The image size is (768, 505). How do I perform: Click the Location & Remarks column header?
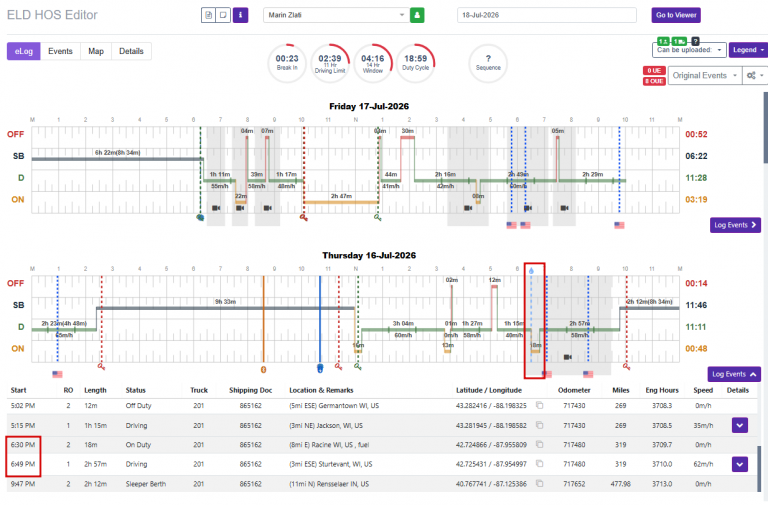321,390
